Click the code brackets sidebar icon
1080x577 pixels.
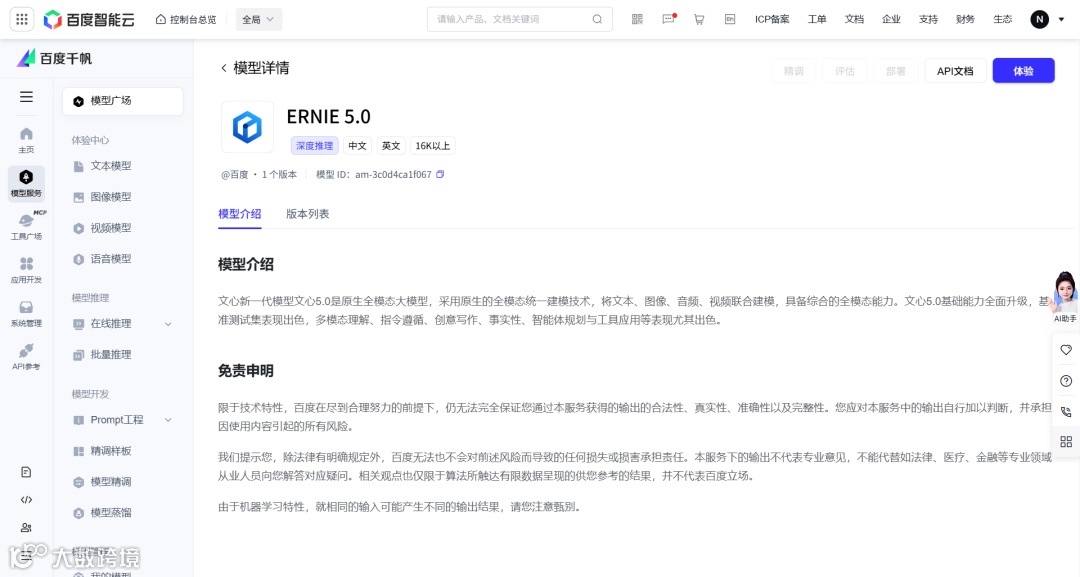[x=26, y=500]
